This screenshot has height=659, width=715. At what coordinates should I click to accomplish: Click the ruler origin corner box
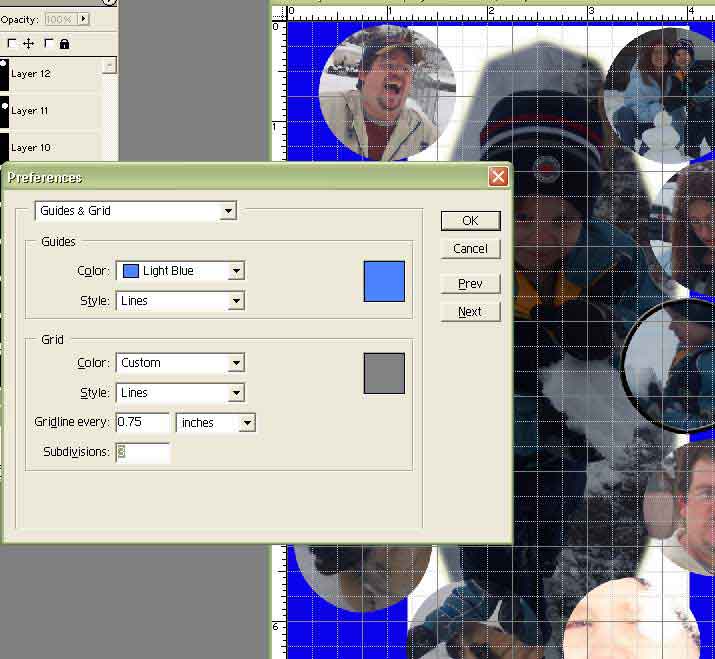click(279, 13)
